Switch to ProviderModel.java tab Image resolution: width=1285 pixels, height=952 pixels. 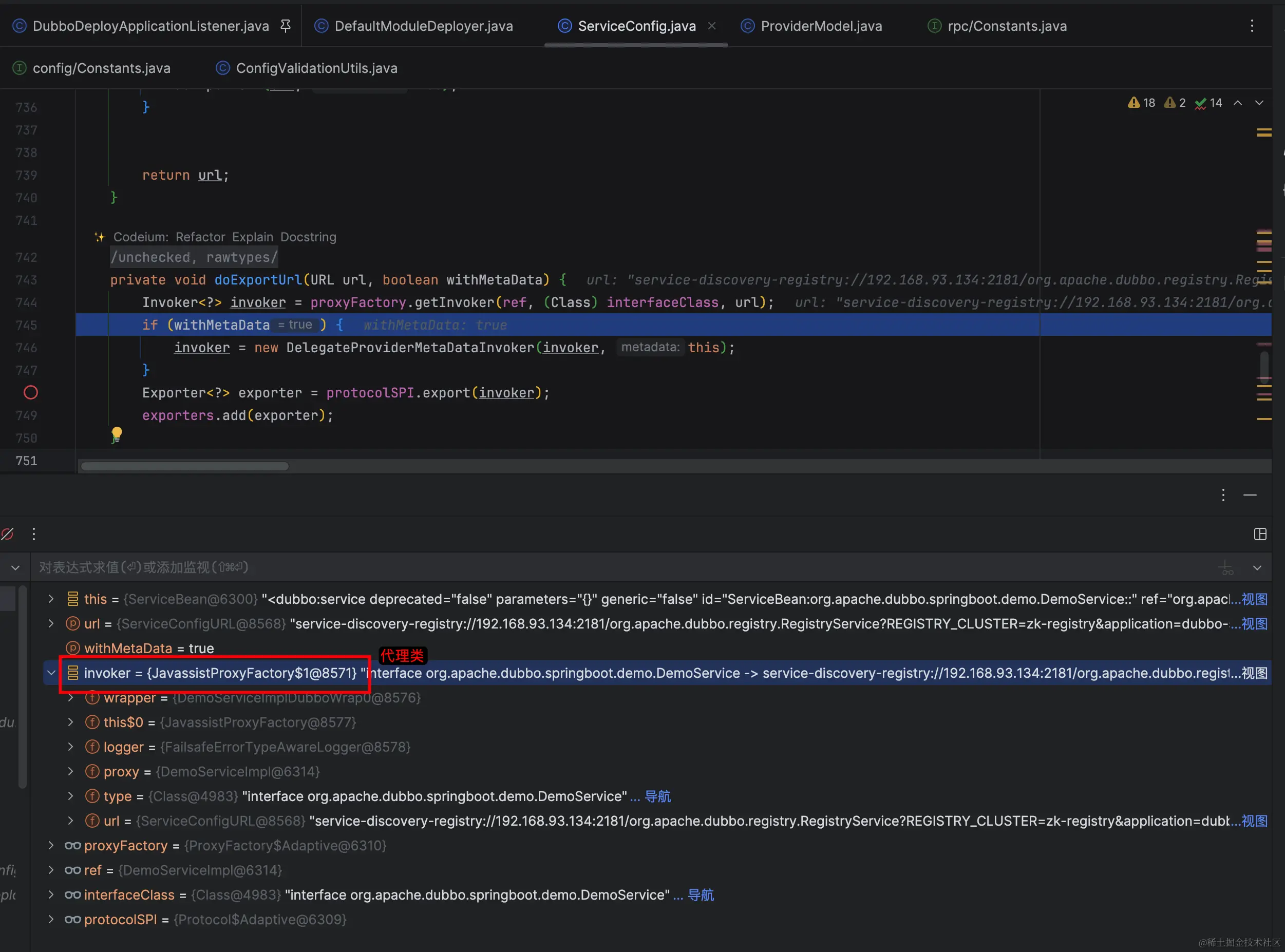pos(821,26)
